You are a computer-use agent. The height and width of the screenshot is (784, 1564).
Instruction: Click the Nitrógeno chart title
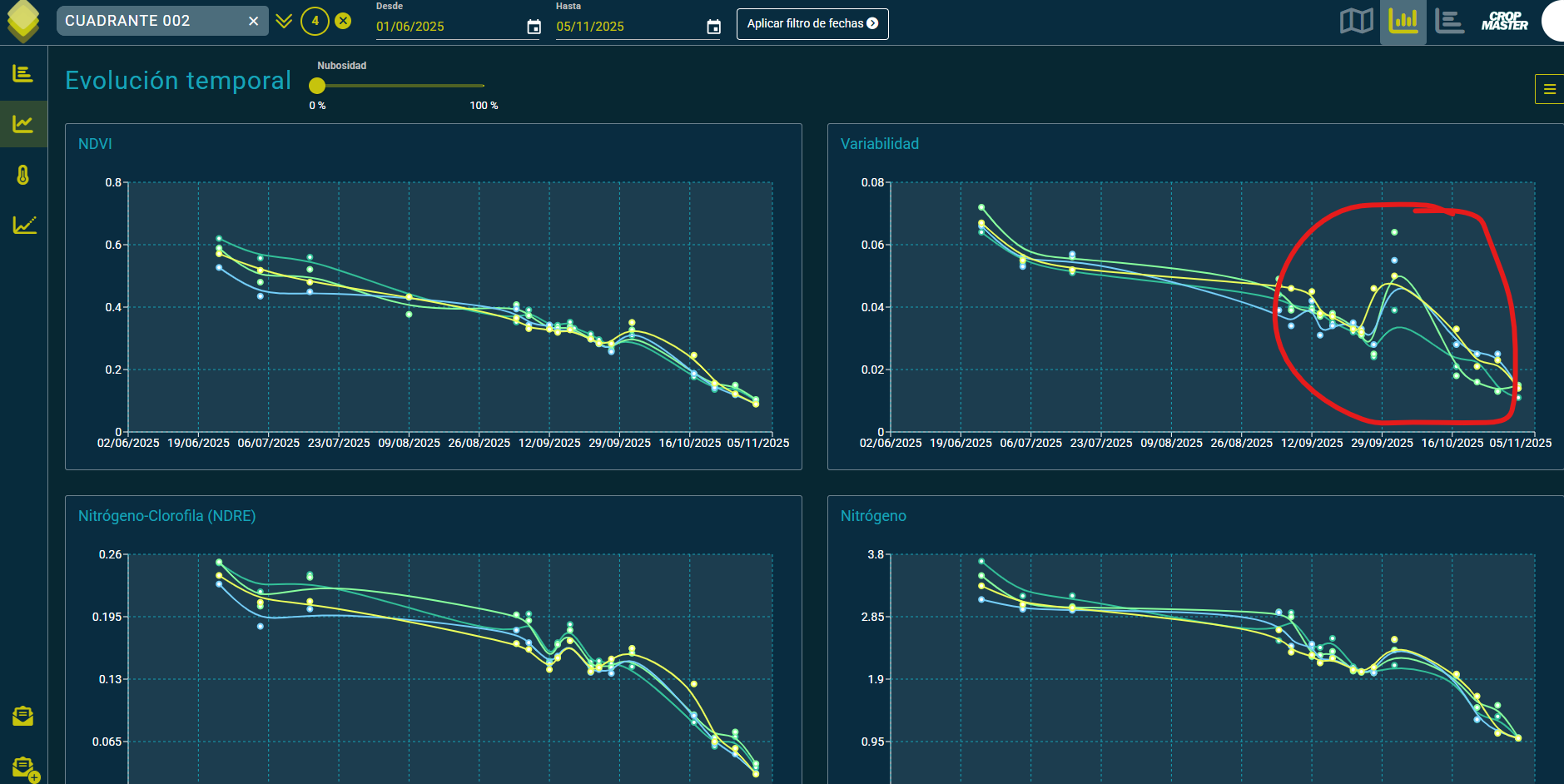pyautogui.click(x=873, y=516)
